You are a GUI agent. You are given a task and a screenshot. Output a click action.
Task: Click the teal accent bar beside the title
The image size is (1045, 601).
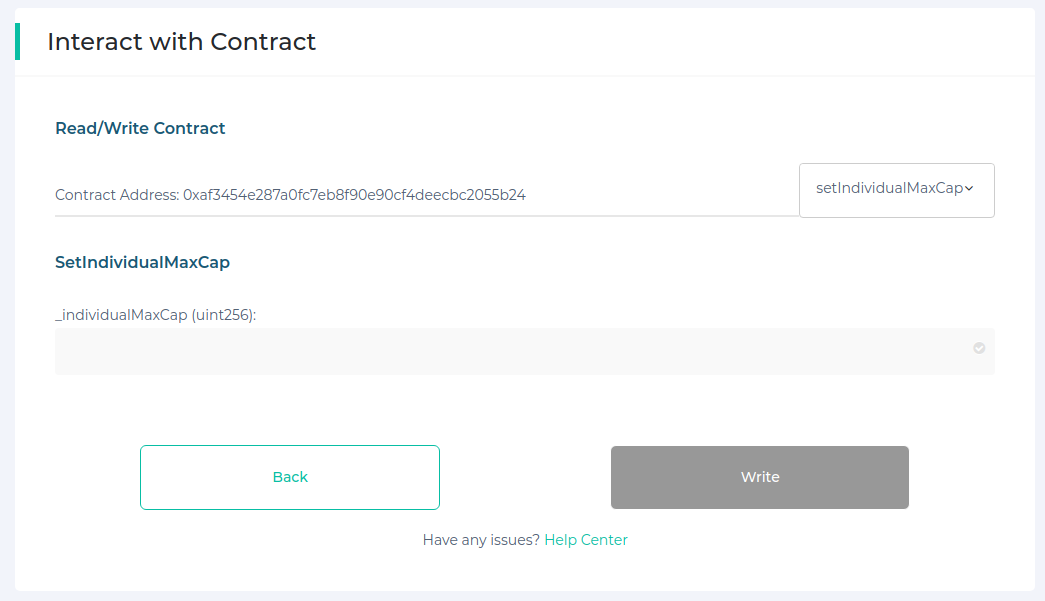[x=17, y=42]
